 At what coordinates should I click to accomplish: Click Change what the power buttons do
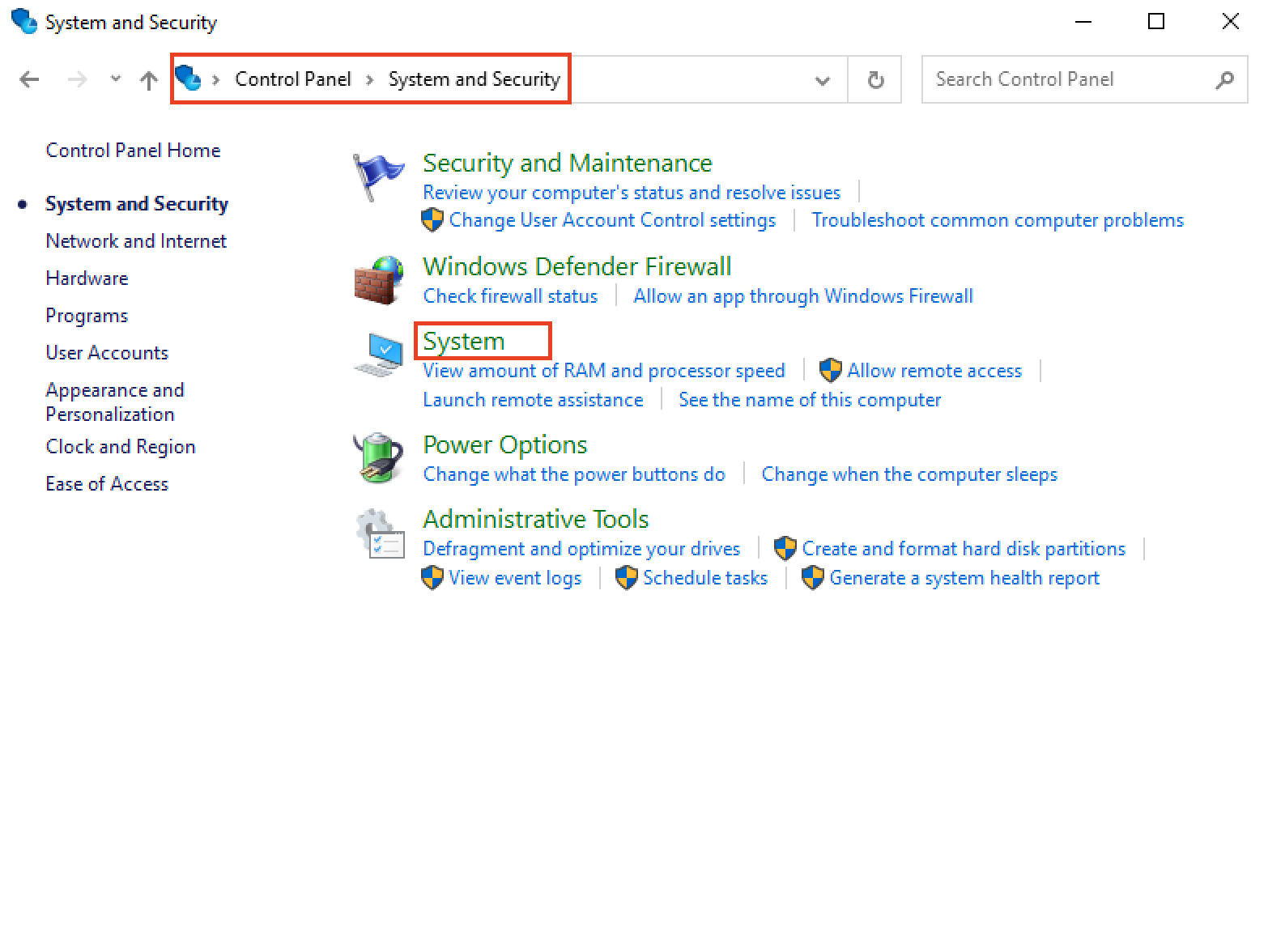pyautogui.click(x=574, y=474)
